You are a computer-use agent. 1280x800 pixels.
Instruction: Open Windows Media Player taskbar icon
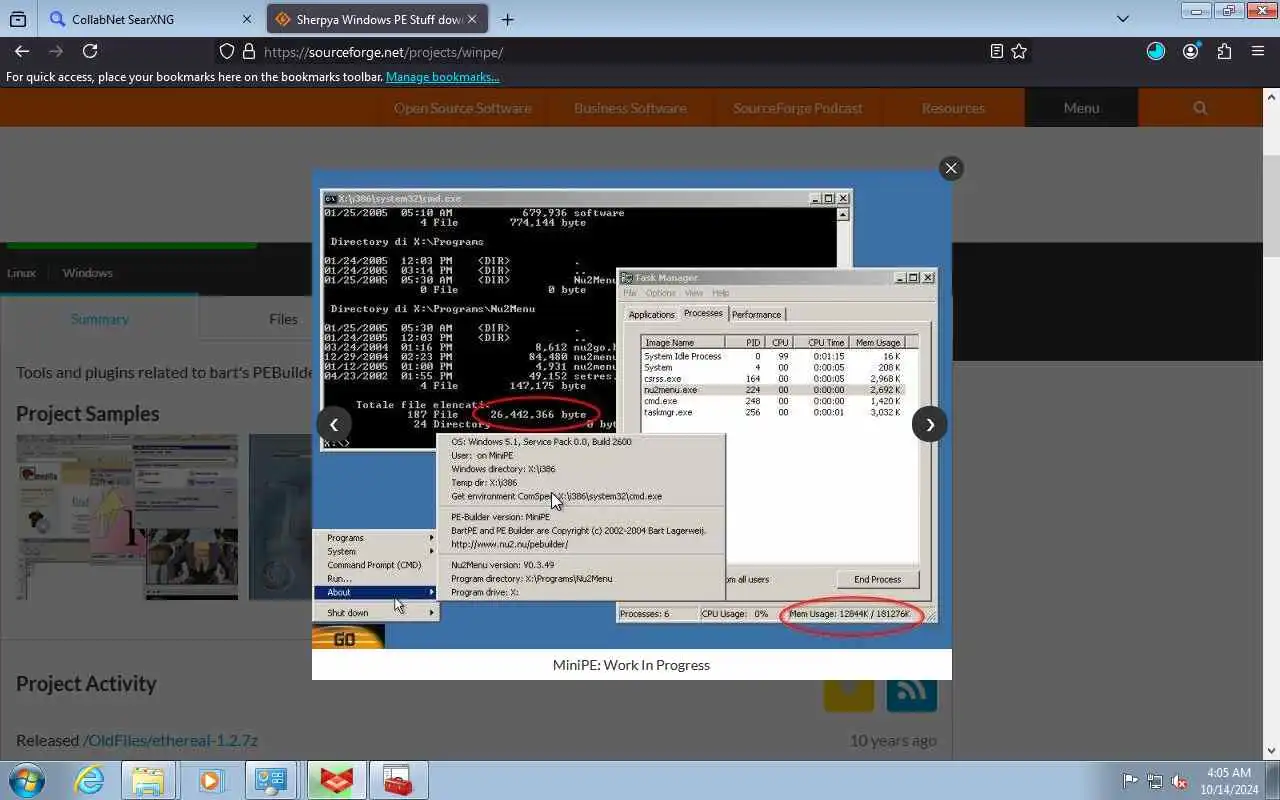(210, 780)
